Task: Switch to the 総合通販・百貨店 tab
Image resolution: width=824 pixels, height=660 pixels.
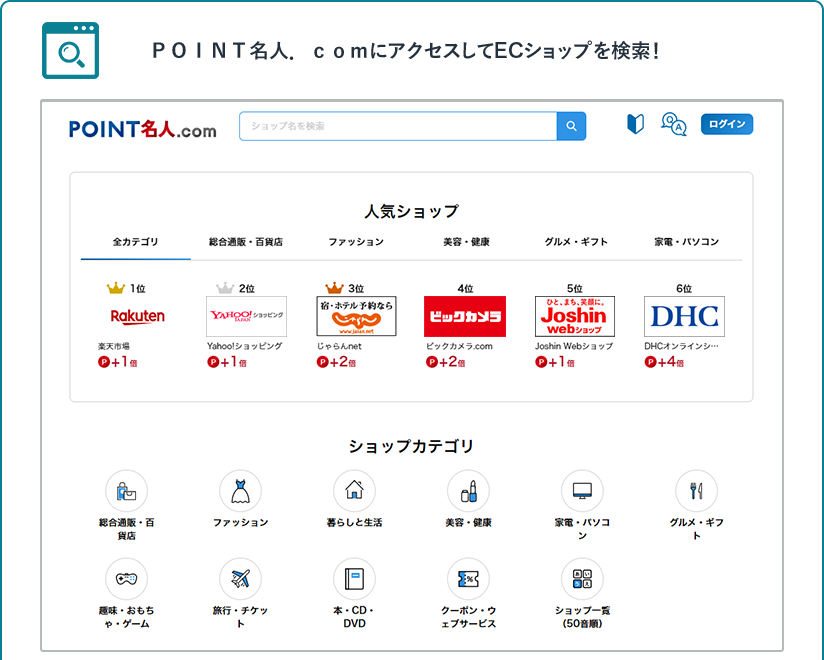Action: pyautogui.click(x=246, y=242)
